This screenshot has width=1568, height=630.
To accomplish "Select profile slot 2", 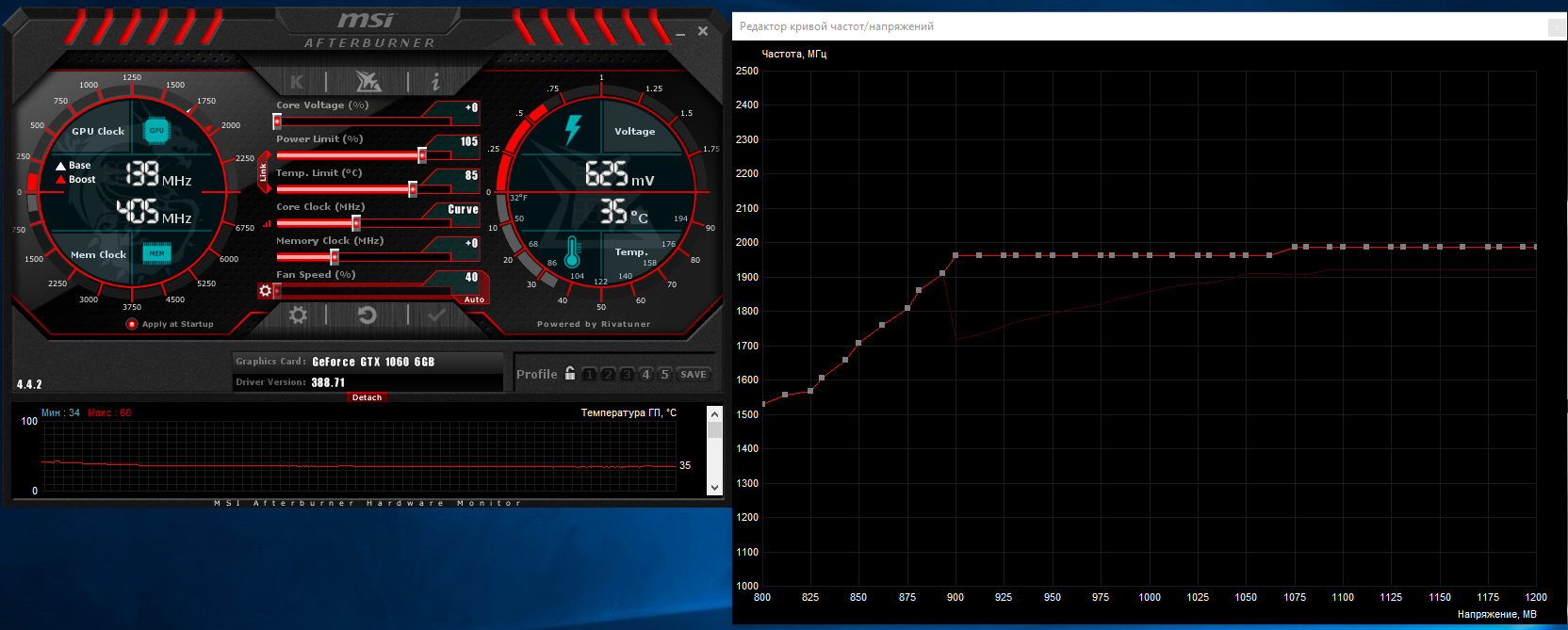I will pyautogui.click(x=608, y=374).
